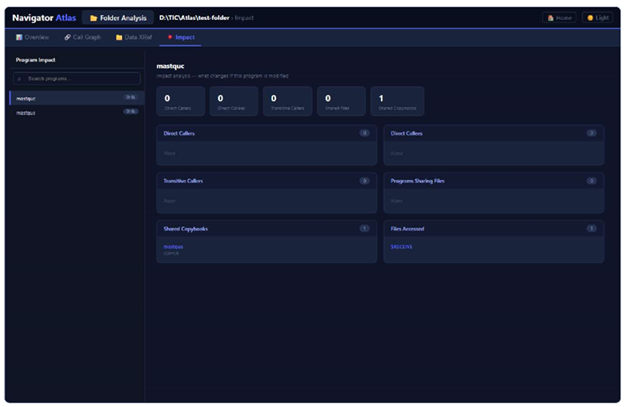Click the Folder Analysis button
This screenshot has width=628, height=407.
click(x=118, y=18)
